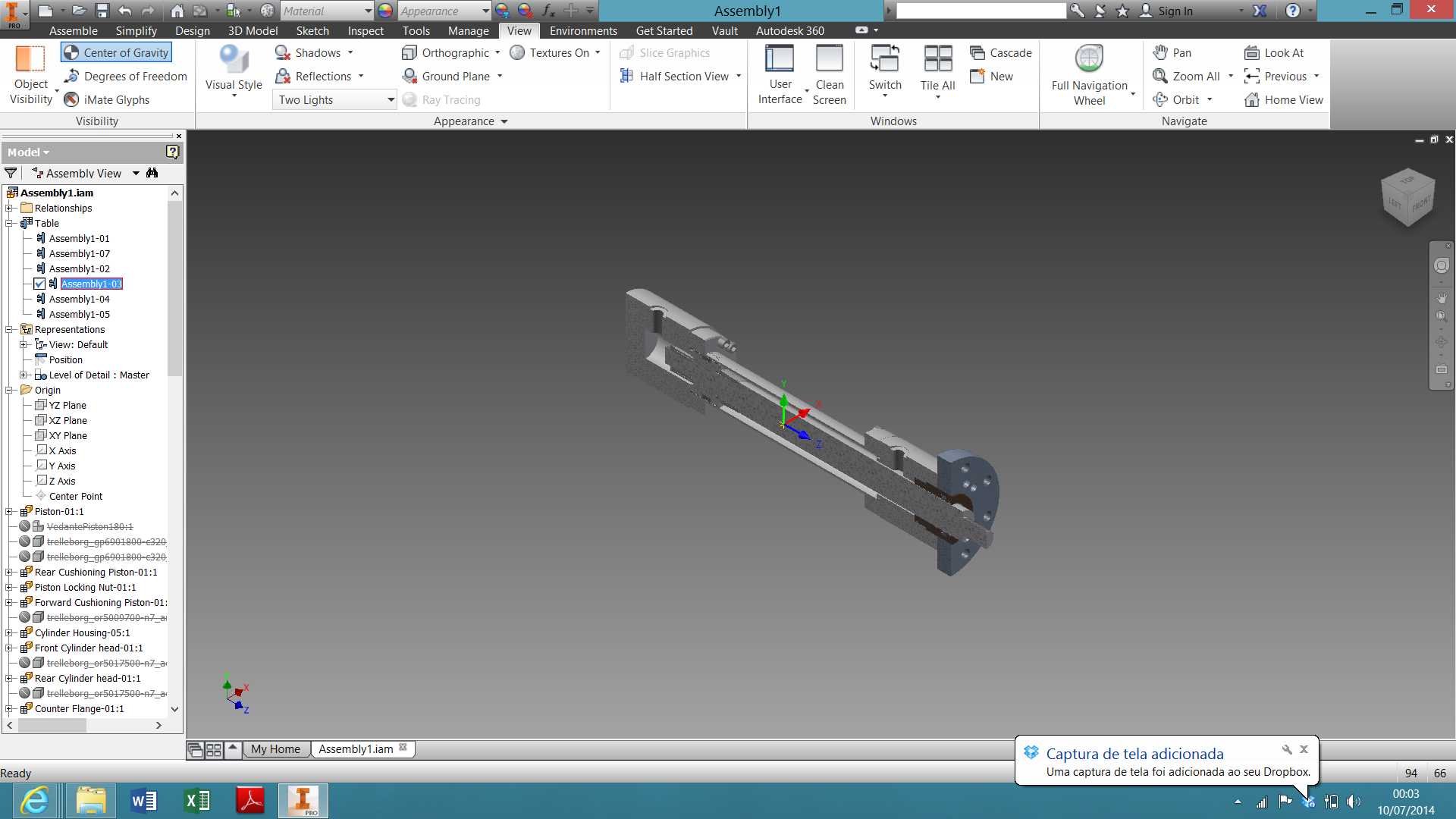This screenshot has width=1456, height=819.
Task: Expand the Relationships folder node
Action: click(x=9, y=208)
